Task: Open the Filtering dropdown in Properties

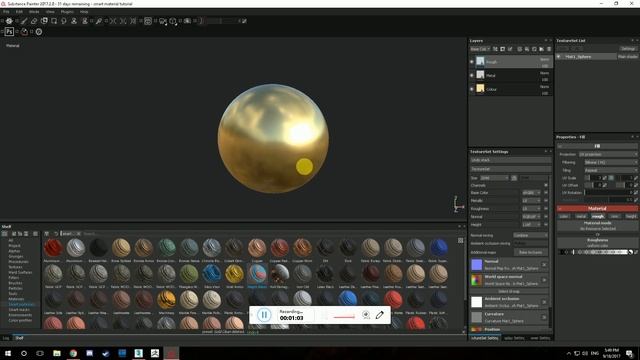Action: 611,162
